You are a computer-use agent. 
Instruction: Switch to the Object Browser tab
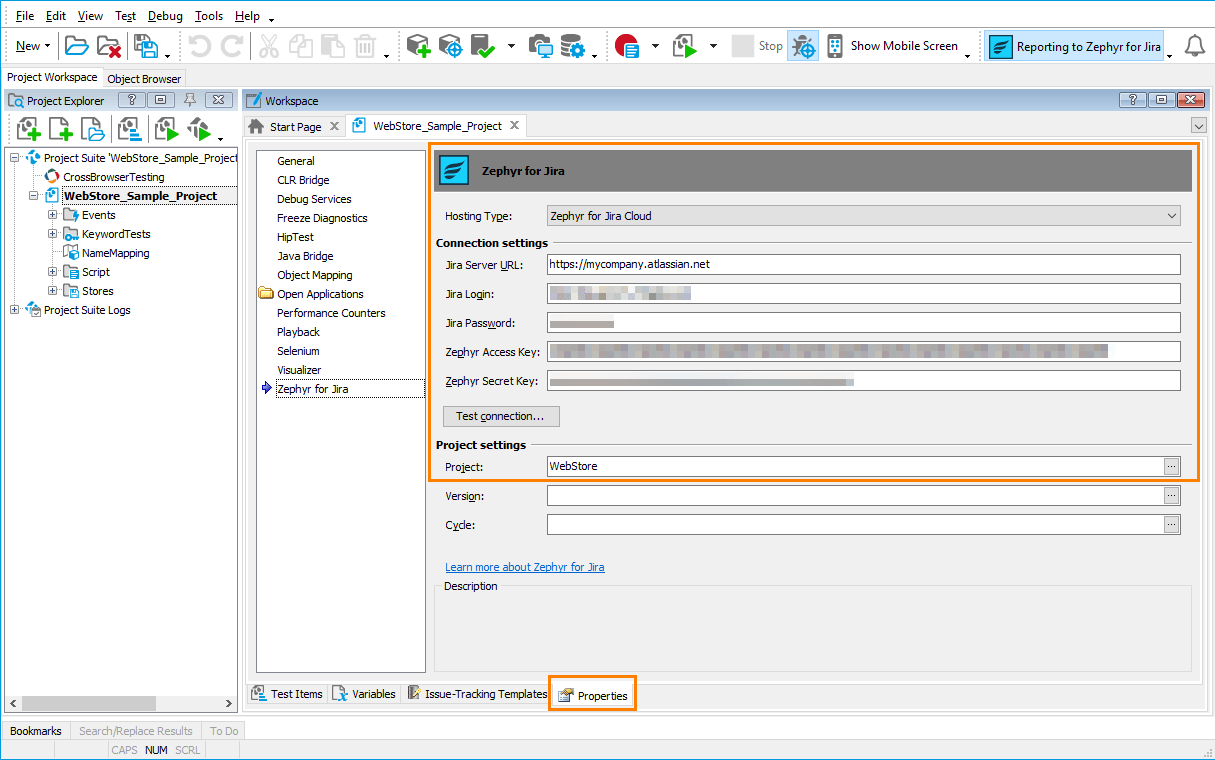coord(143,78)
